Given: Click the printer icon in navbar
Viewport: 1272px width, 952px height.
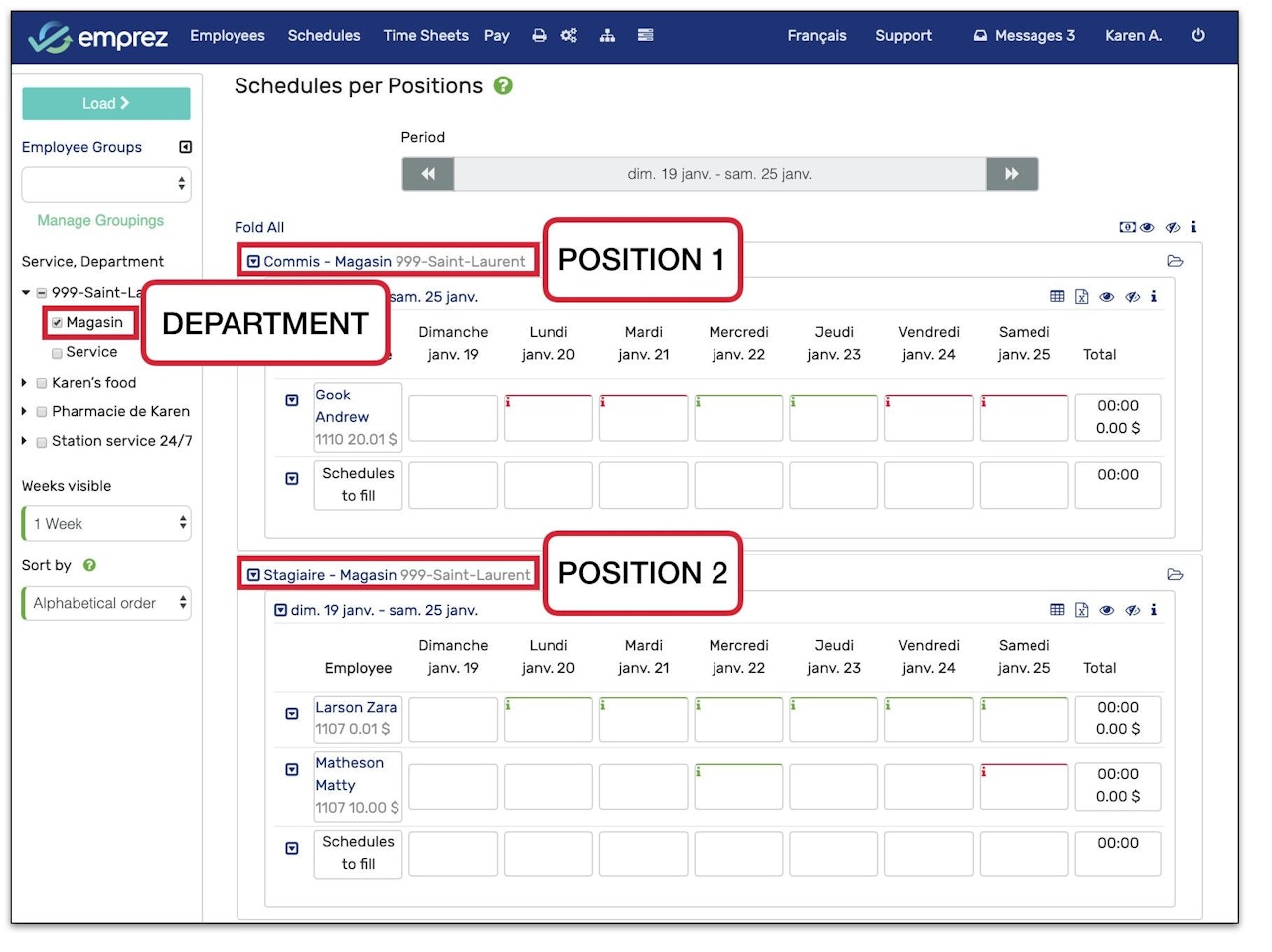Looking at the screenshot, I should [x=539, y=35].
